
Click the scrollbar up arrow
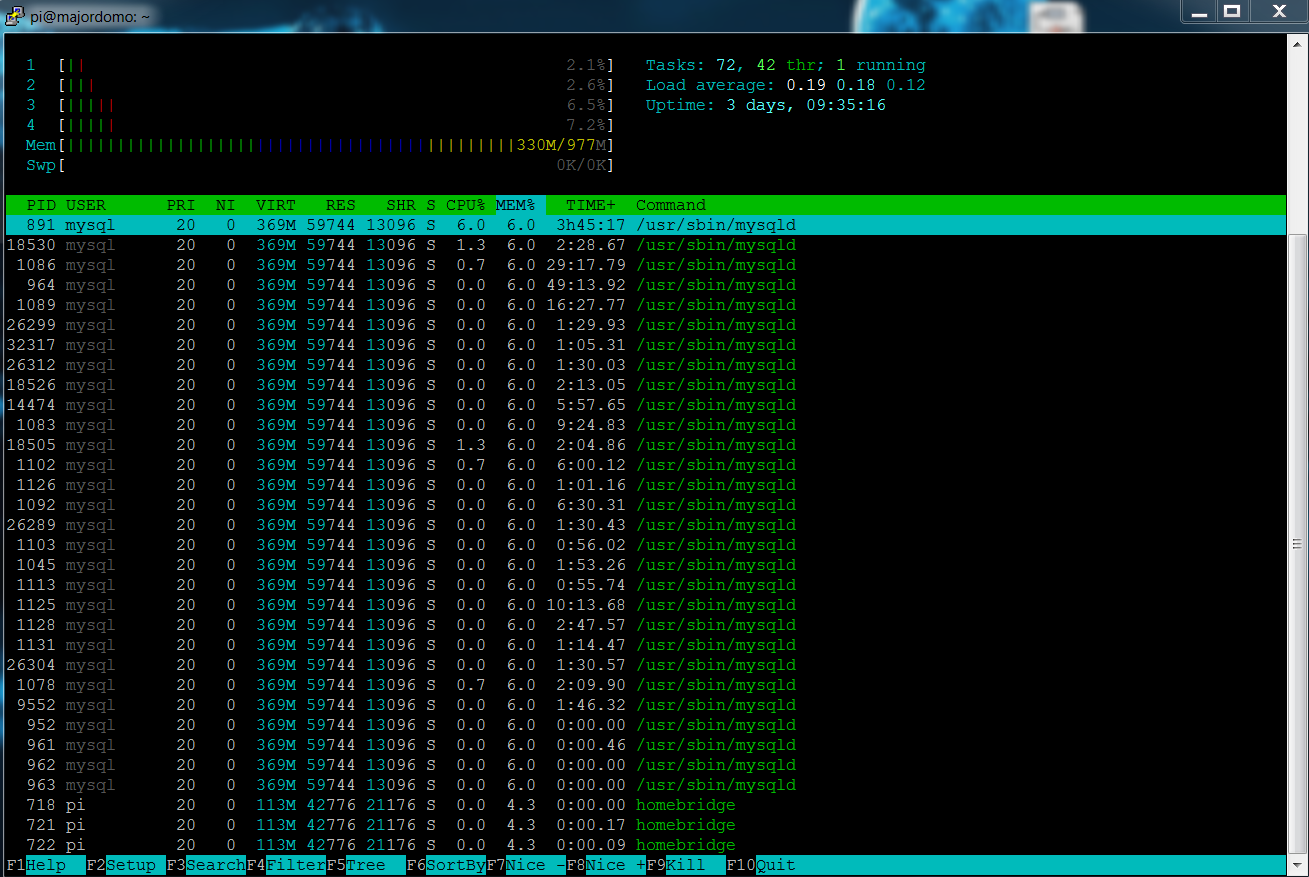click(x=1297, y=43)
